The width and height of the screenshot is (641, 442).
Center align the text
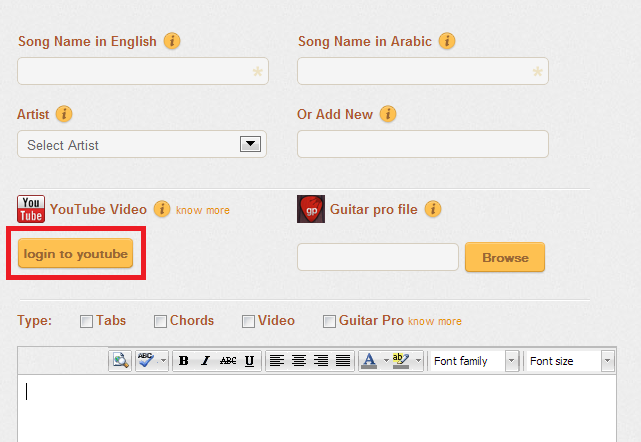coord(299,361)
